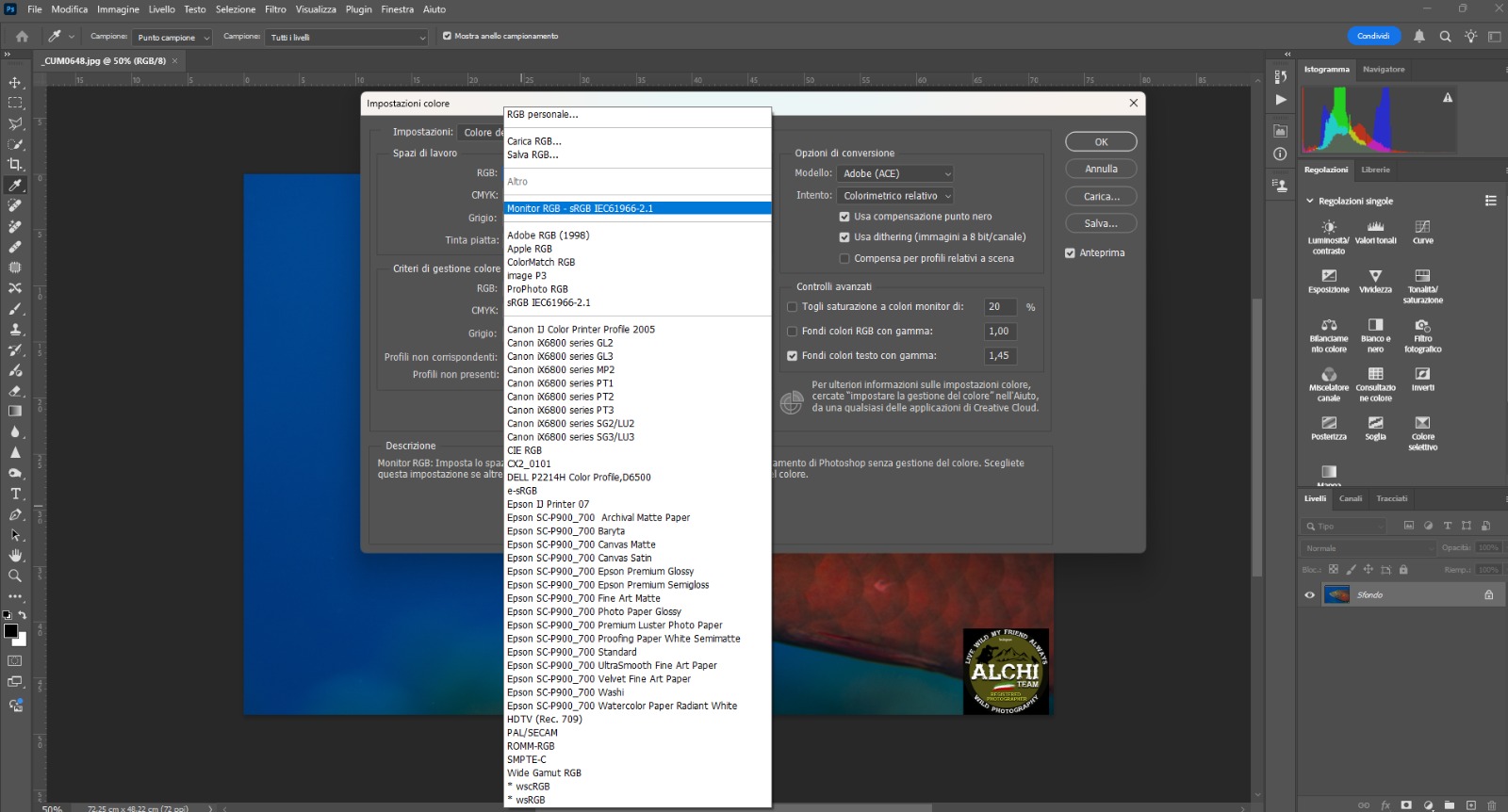
Task: Select the Type tool
Action: [15, 494]
